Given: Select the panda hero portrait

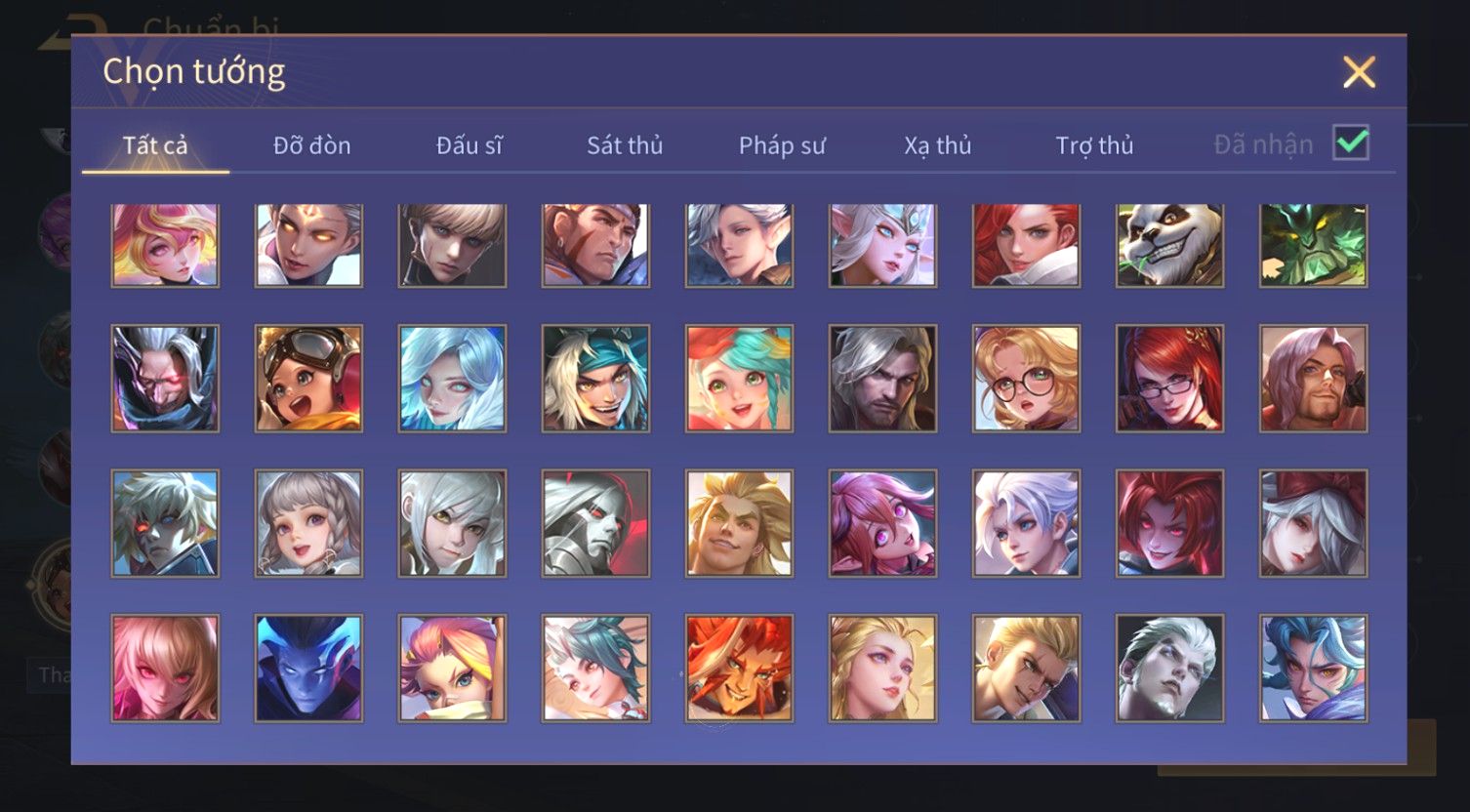Looking at the screenshot, I should pos(1169,245).
